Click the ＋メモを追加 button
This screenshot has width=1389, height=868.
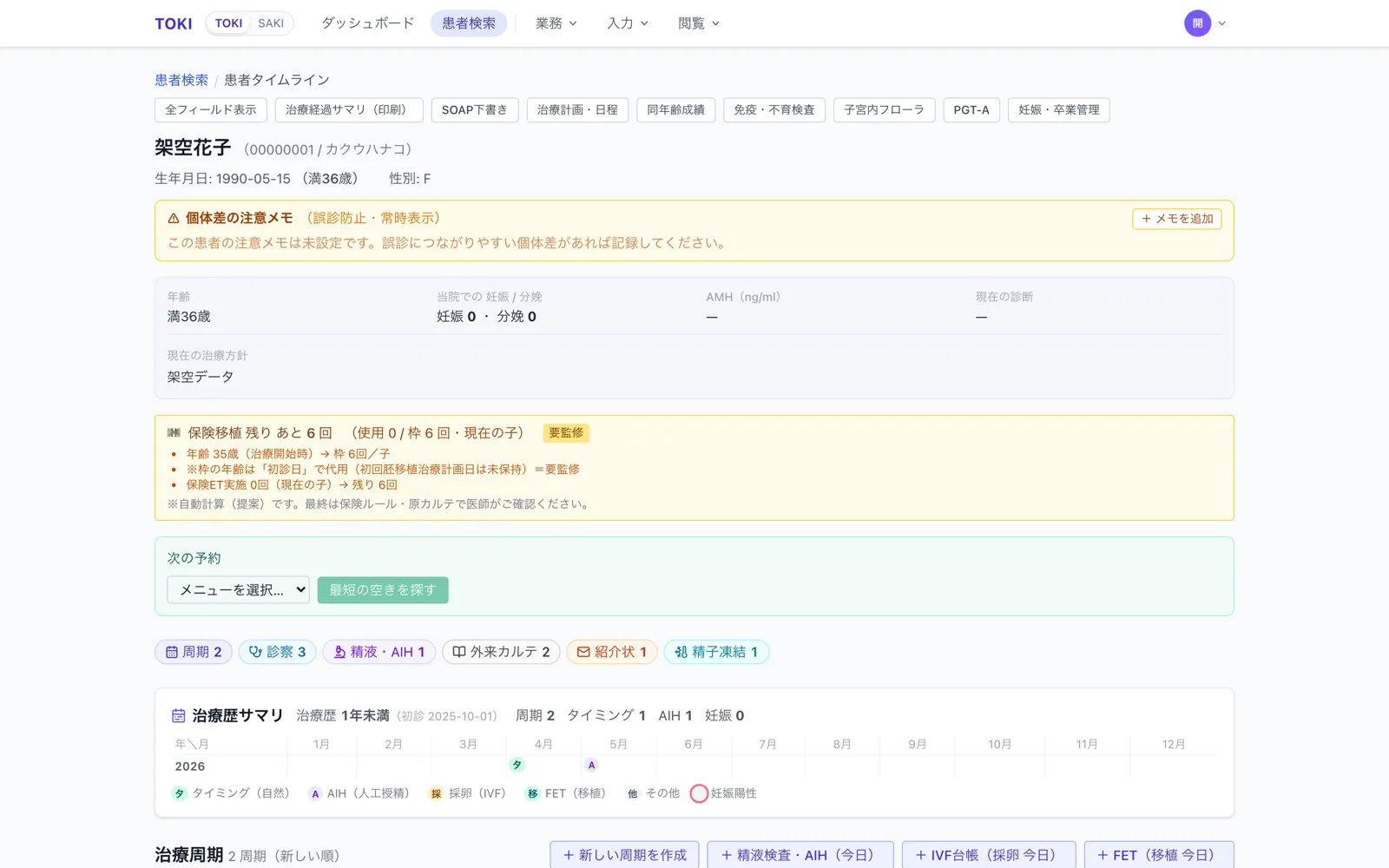tap(1177, 219)
